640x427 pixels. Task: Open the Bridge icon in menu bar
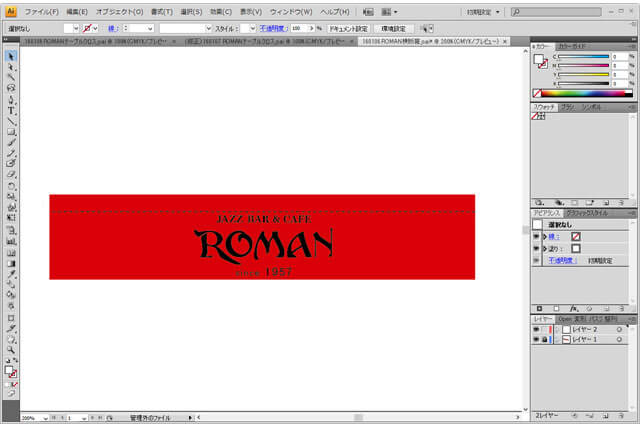tap(368, 12)
